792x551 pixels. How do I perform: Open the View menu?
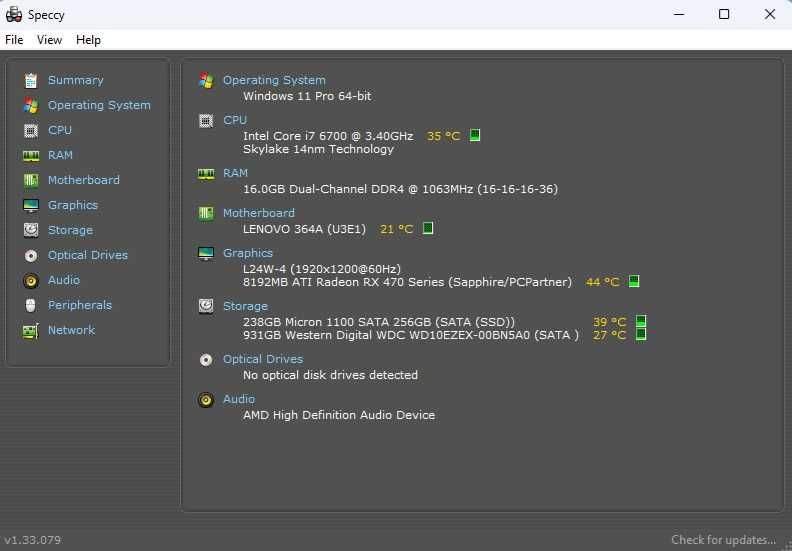pyautogui.click(x=50, y=40)
